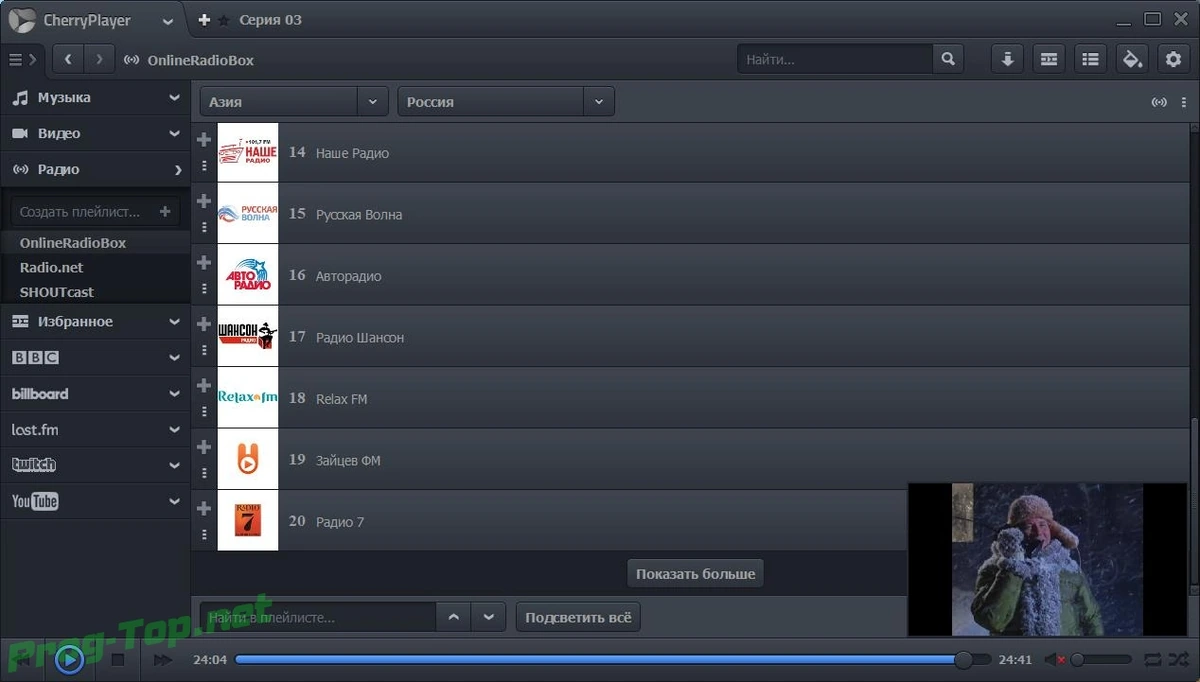Play the Наше Радио station logo
The width and height of the screenshot is (1200, 682).
pyautogui.click(x=248, y=153)
